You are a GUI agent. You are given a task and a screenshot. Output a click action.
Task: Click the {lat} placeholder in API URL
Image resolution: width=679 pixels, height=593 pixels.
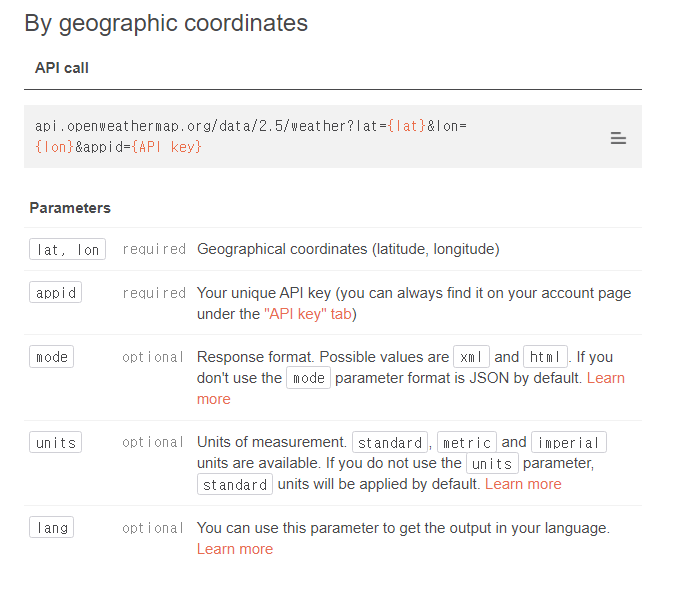(x=406, y=126)
